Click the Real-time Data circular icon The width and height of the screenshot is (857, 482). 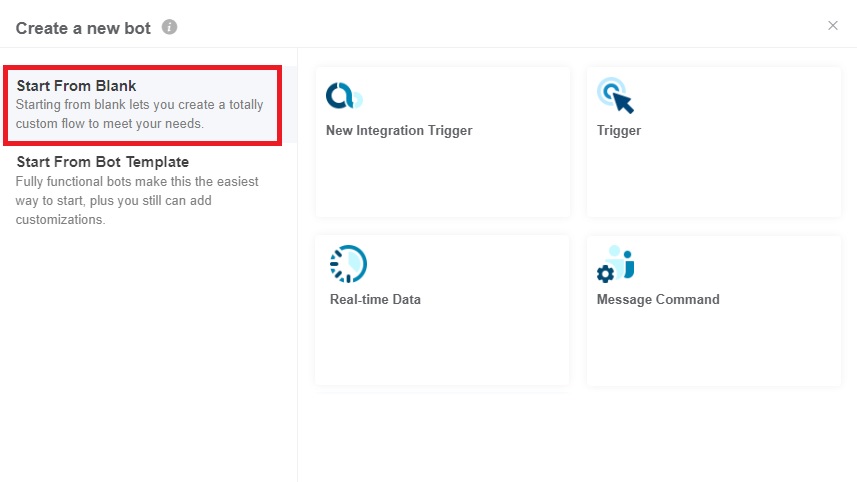pyautogui.click(x=347, y=264)
